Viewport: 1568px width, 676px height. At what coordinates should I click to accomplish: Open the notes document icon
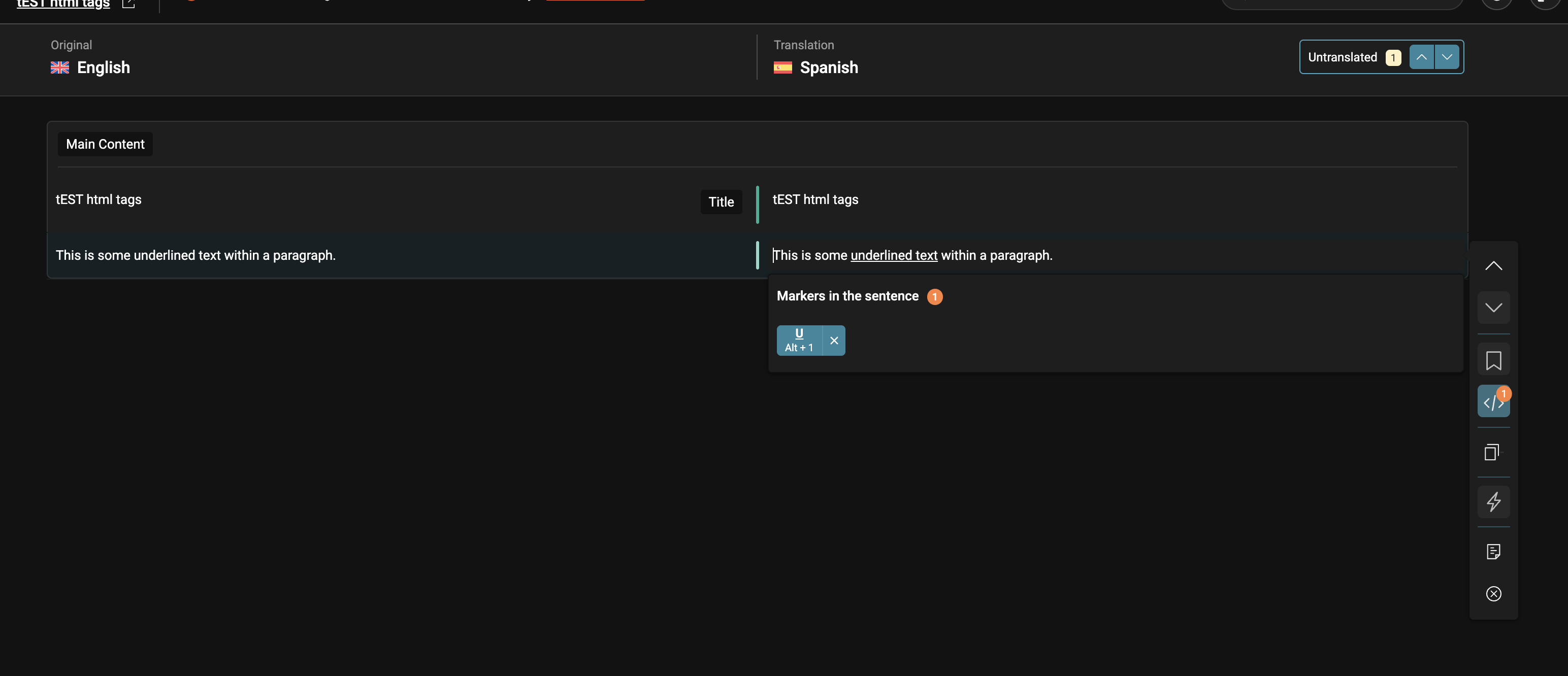pos(1493,552)
